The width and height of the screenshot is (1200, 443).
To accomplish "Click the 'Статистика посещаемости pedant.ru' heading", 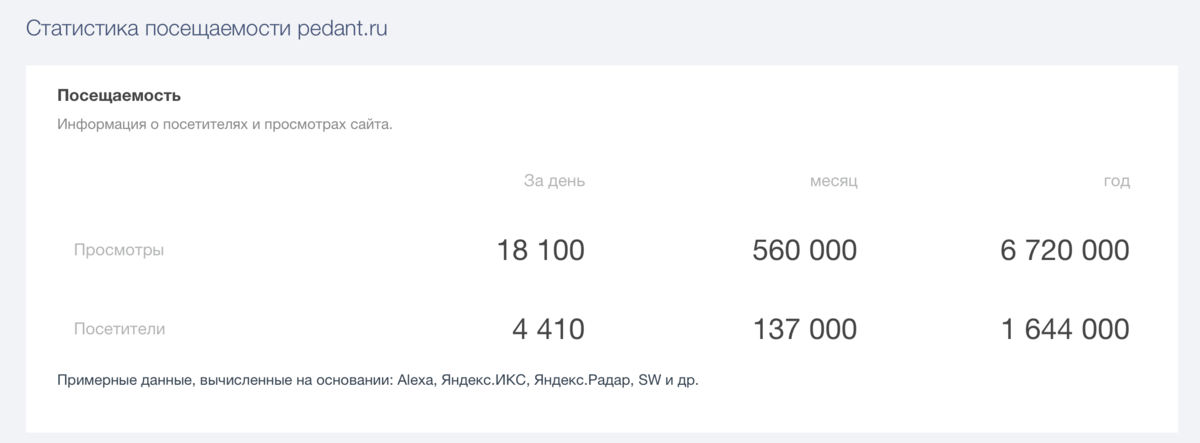I will (206, 28).
